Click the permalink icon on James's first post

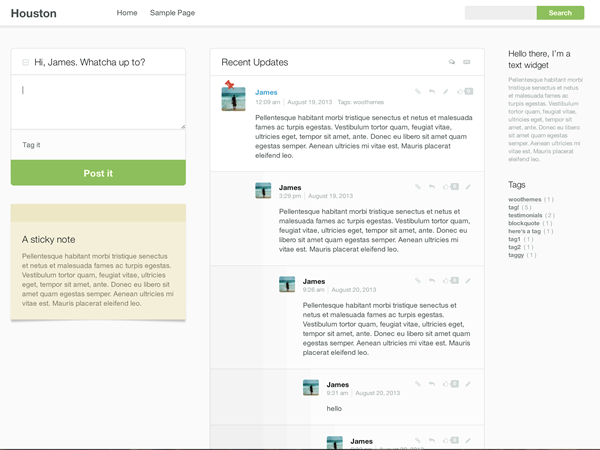coord(419,92)
